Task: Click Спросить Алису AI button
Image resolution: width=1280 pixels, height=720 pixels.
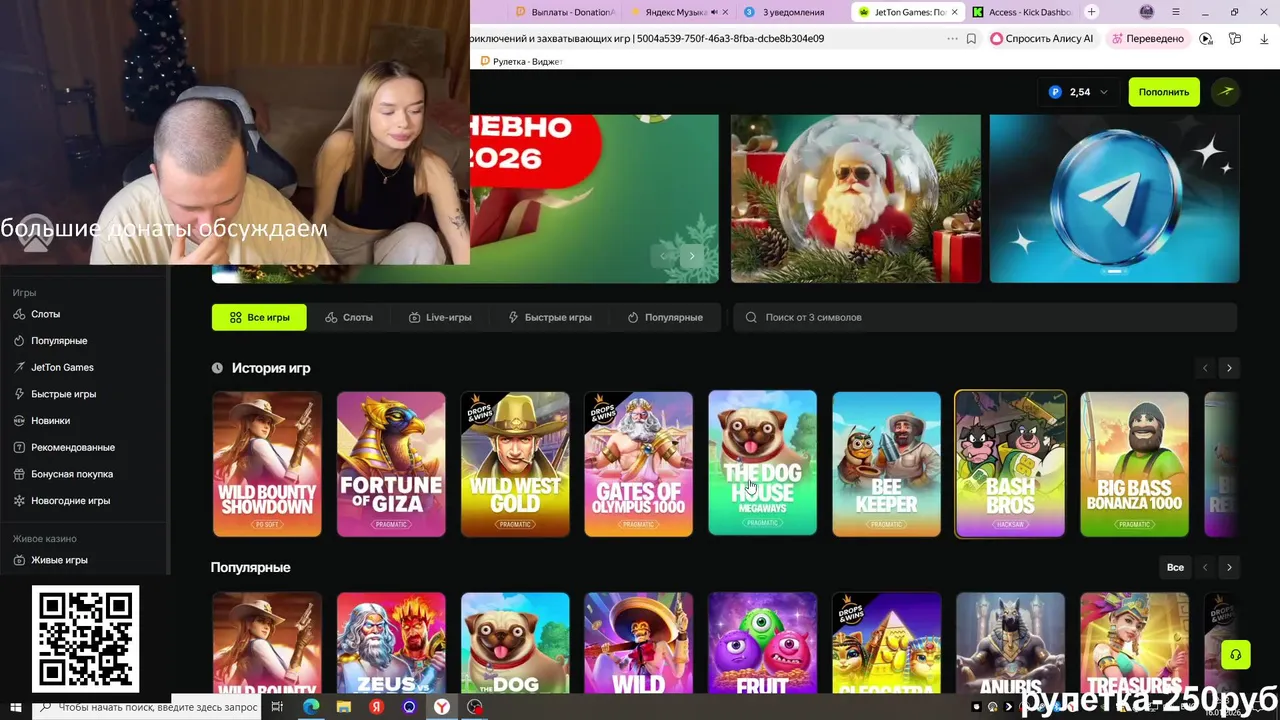Action: pyautogui.click(x=1042, y=39)
